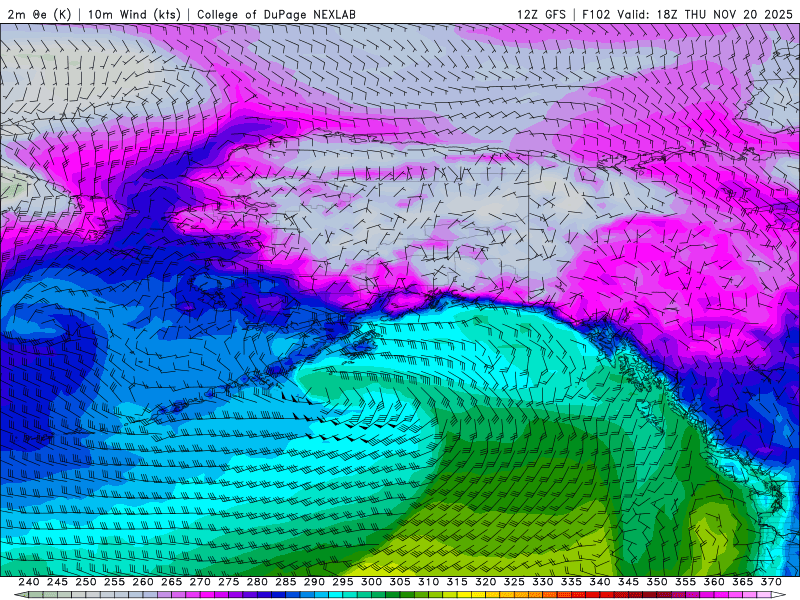Click the 260 value on the color scale
Viewport: 800px width, 600px height.
pyautogui.click(x=143, y=582)
